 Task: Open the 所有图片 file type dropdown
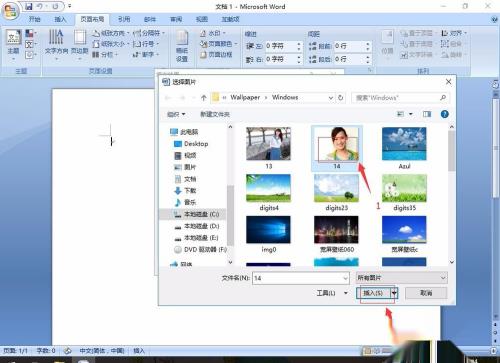[x=402, y=278]
